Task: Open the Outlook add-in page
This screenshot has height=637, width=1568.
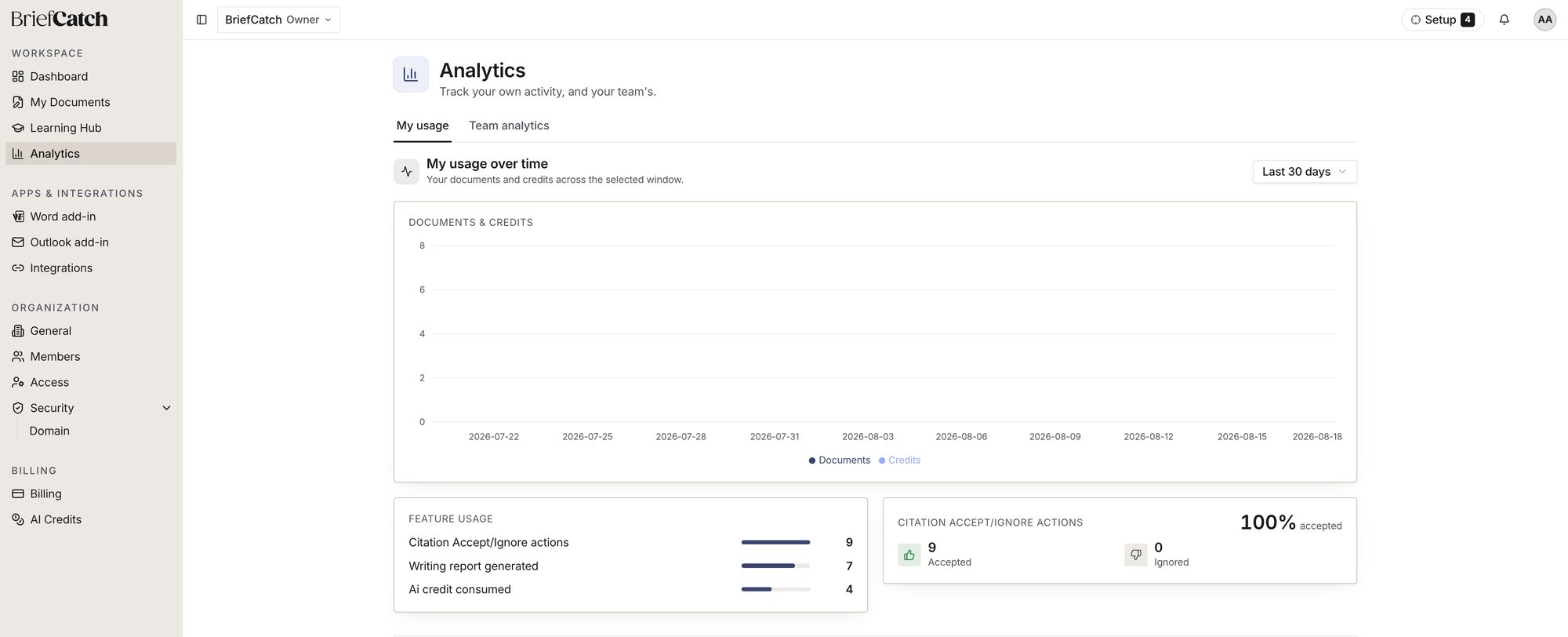Action: [x=91, y=242]
